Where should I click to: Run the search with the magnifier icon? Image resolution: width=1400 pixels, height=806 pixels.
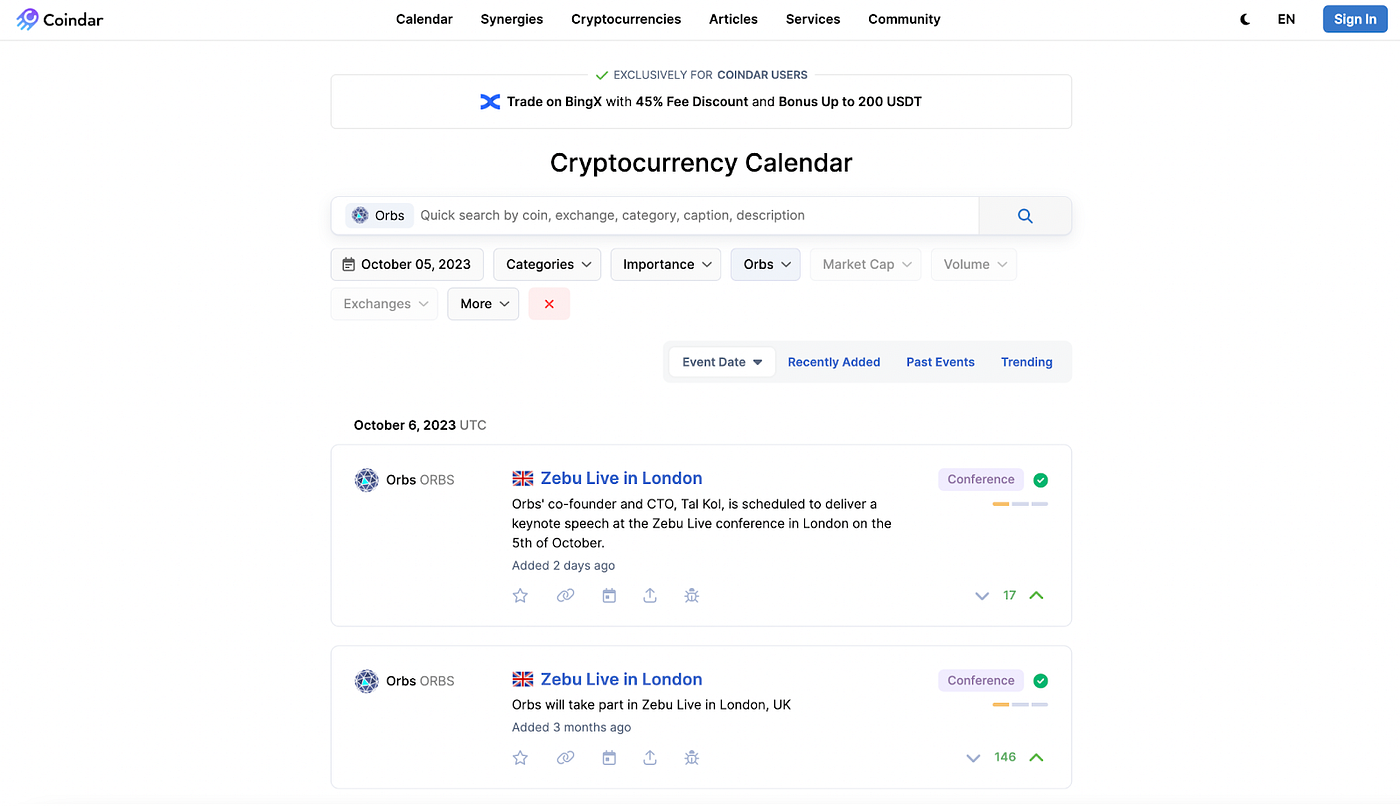[1024, 215]
